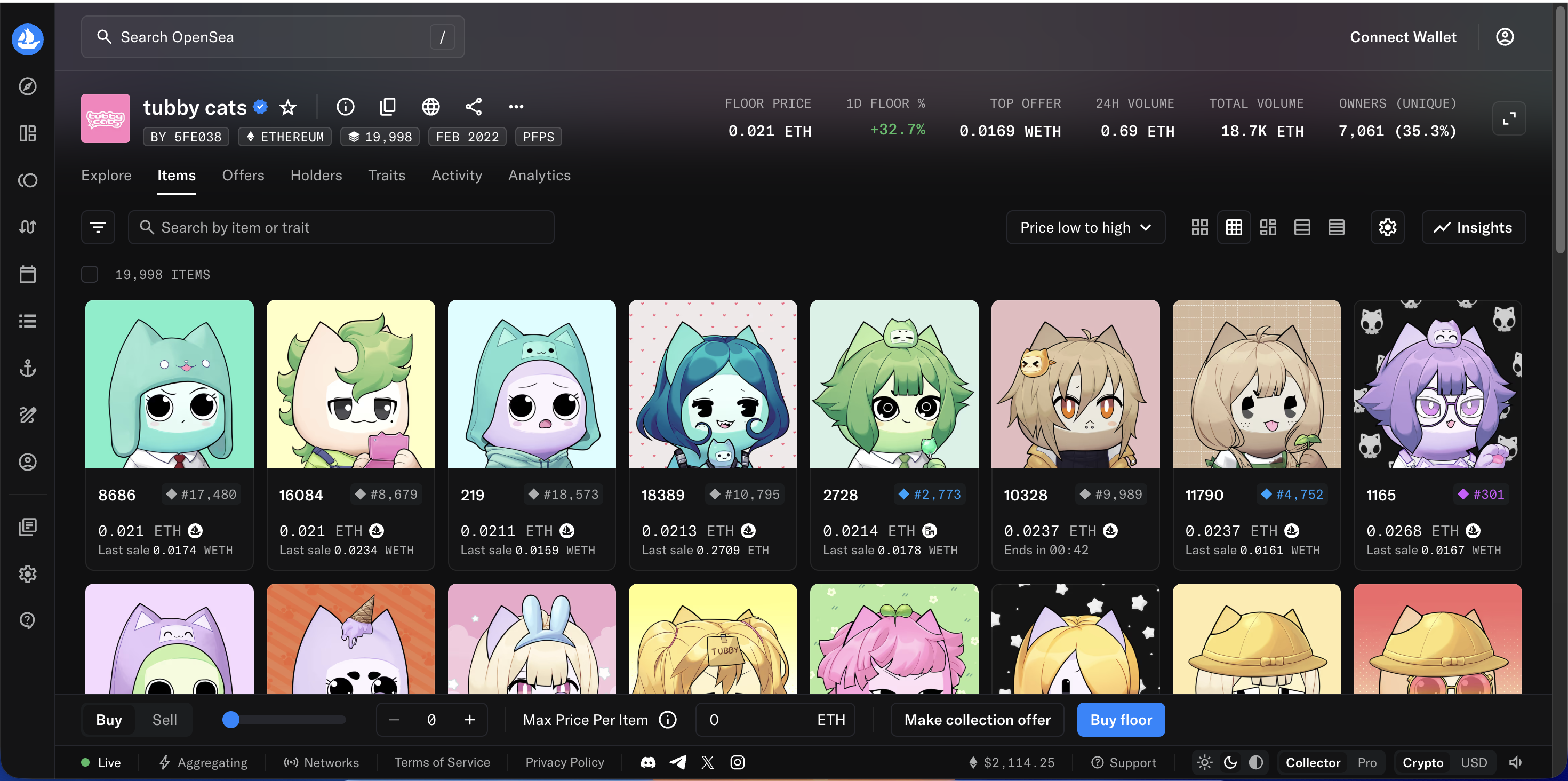Open the studio pencil-ruler icon in sidebar

(27, 415)
